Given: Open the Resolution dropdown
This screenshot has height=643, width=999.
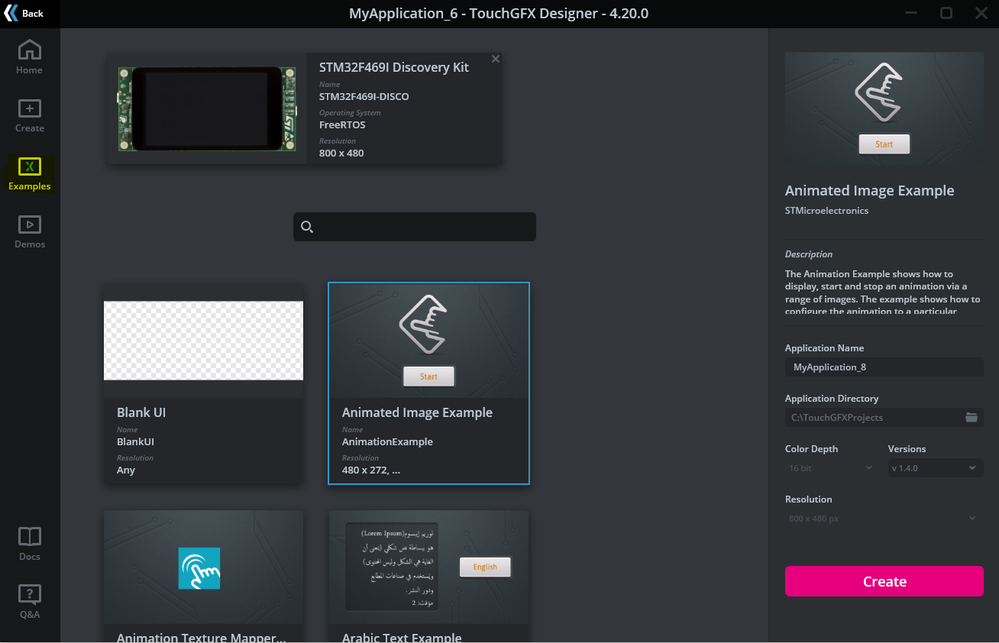Looking at the screenshot, I should click(884, 519).
